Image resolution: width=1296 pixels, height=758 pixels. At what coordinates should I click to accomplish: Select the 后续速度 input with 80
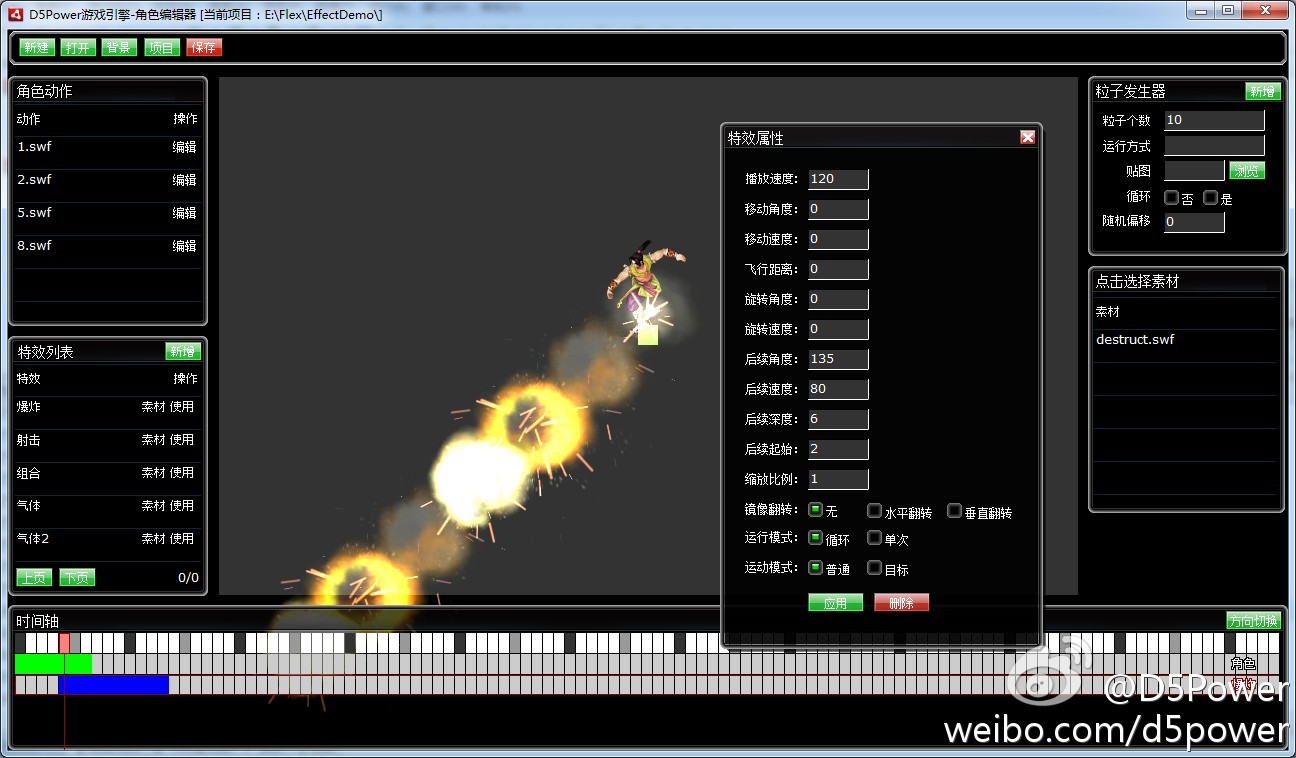838,389
